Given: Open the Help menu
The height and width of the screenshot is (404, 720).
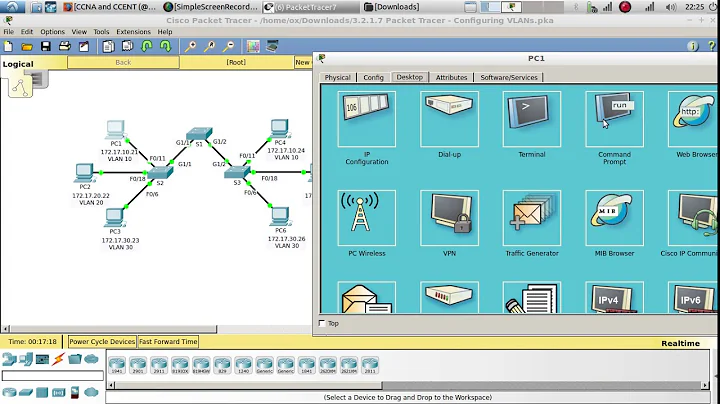Looking at the screenshot, I should coord(165,32).
